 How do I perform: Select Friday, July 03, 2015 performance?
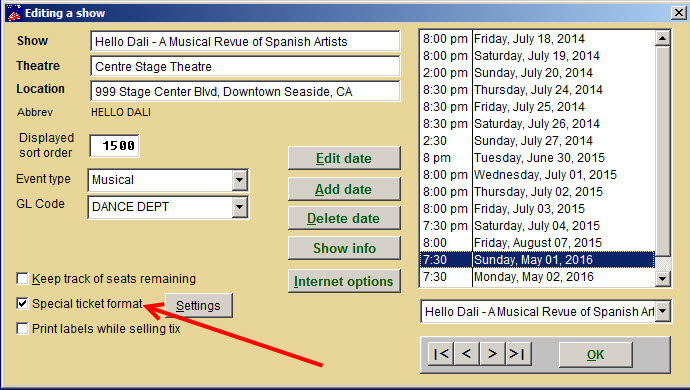[537, 209]
